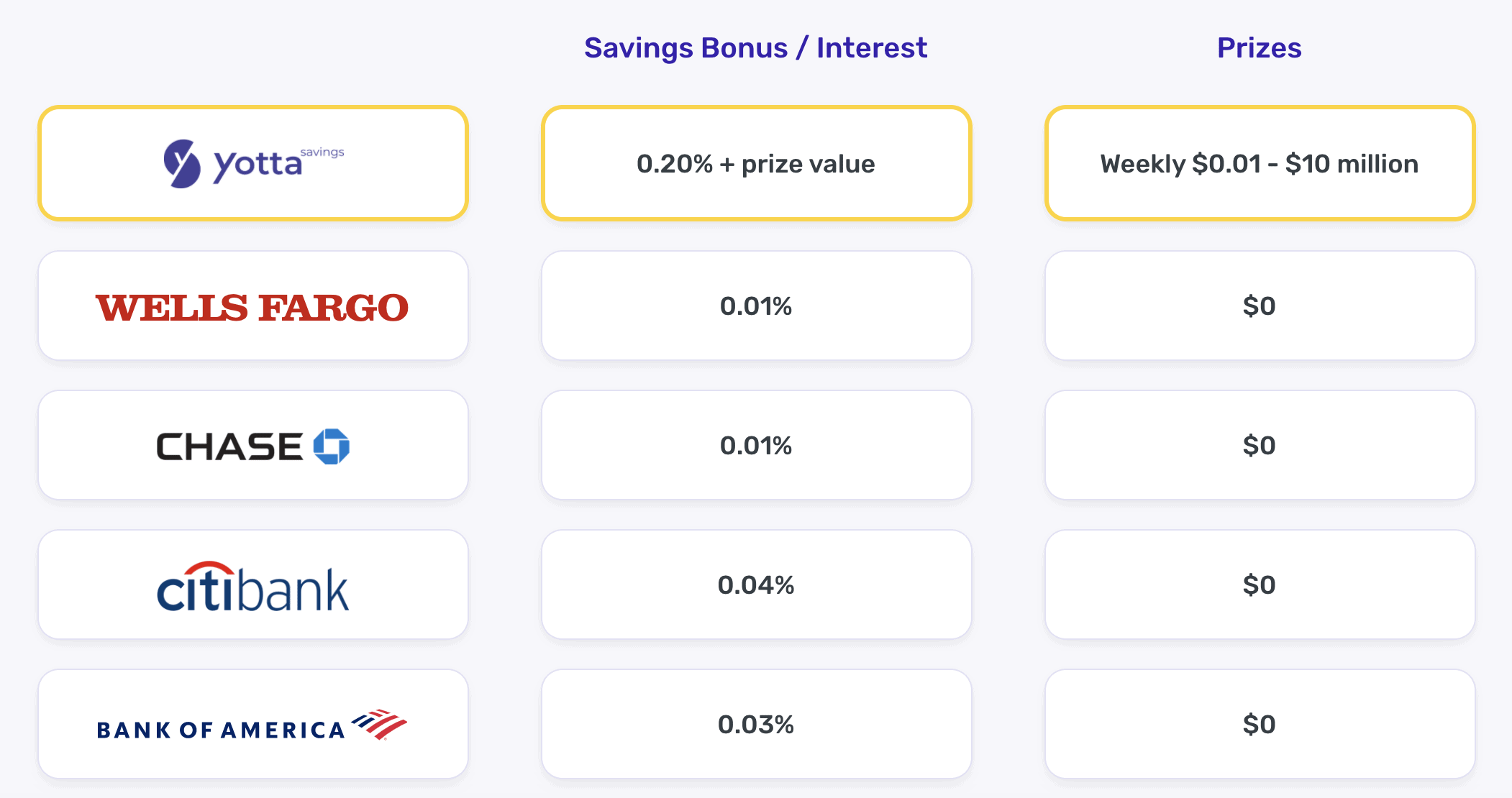Viewport: 1512px width, 798px height.
Task: Click the Bank of America $0 prize cell
Action: click(x=1260, y=725)
